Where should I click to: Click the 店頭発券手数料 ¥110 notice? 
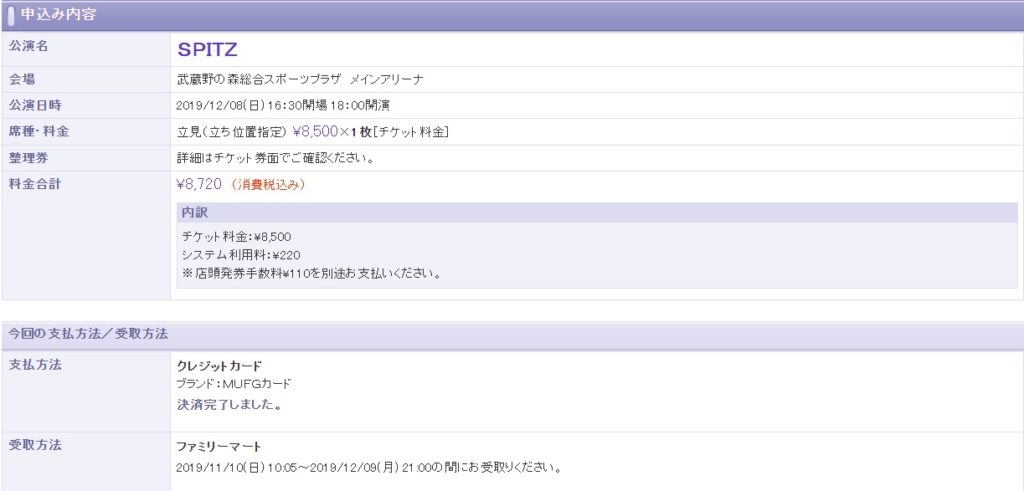click(x=312, y=272)
